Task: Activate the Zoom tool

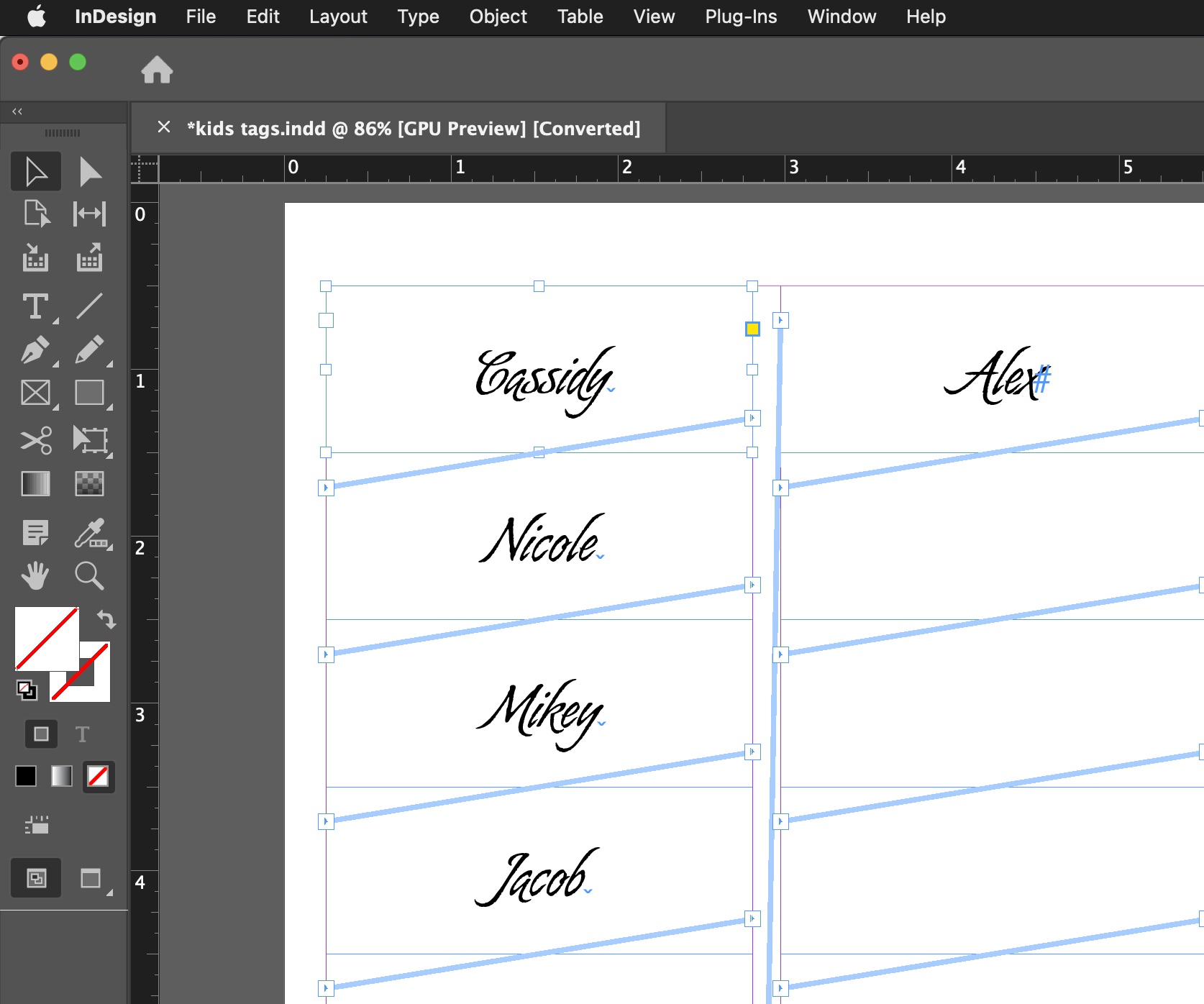Action: 89,575
